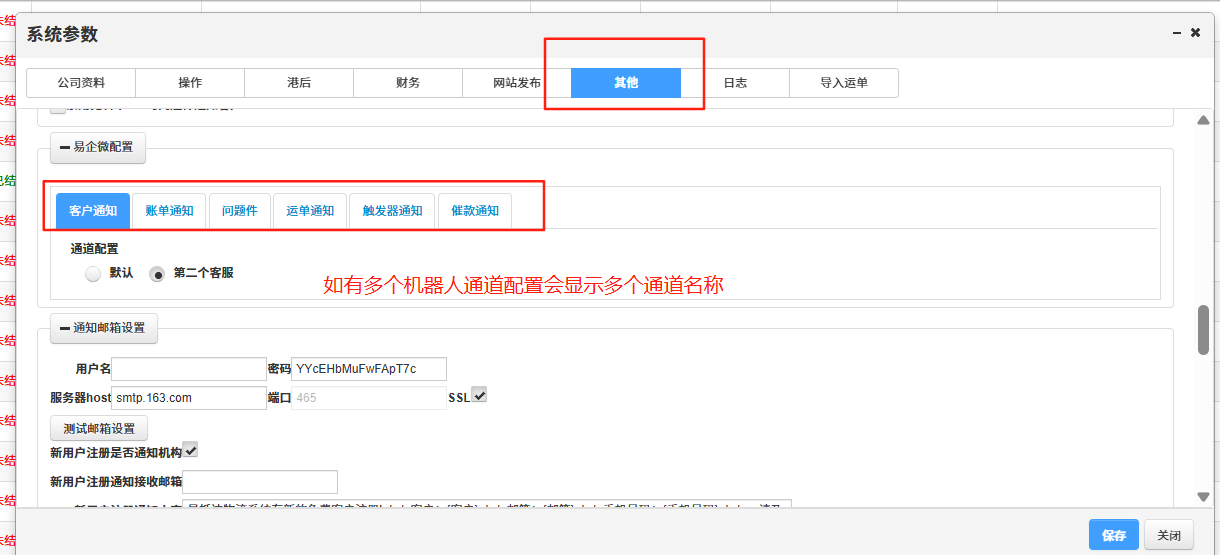Click the scroll down arrow
The image size is (1220, 555).
coord(1204,497)
